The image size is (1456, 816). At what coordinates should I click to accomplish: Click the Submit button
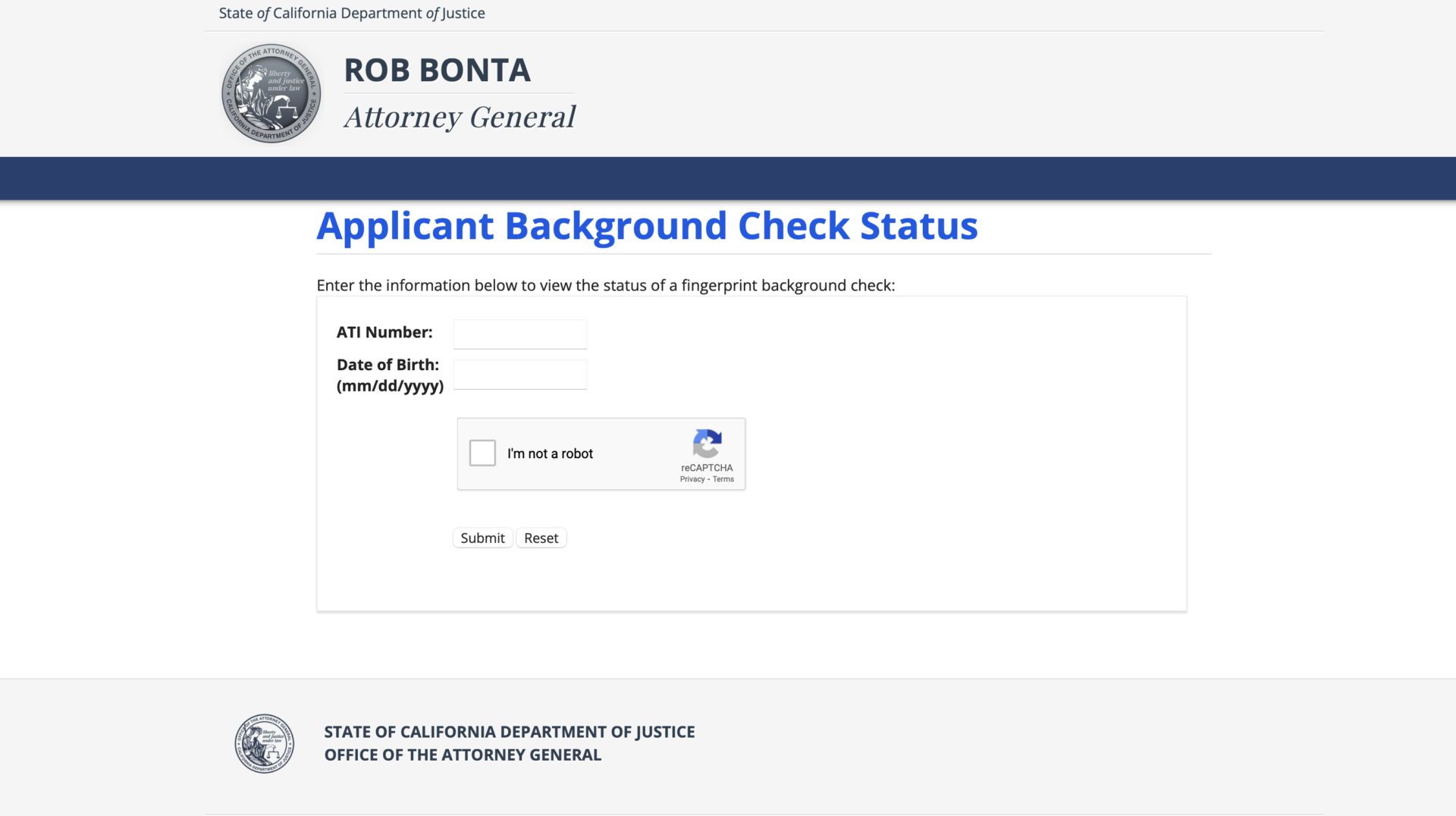[x=482, y=537]
